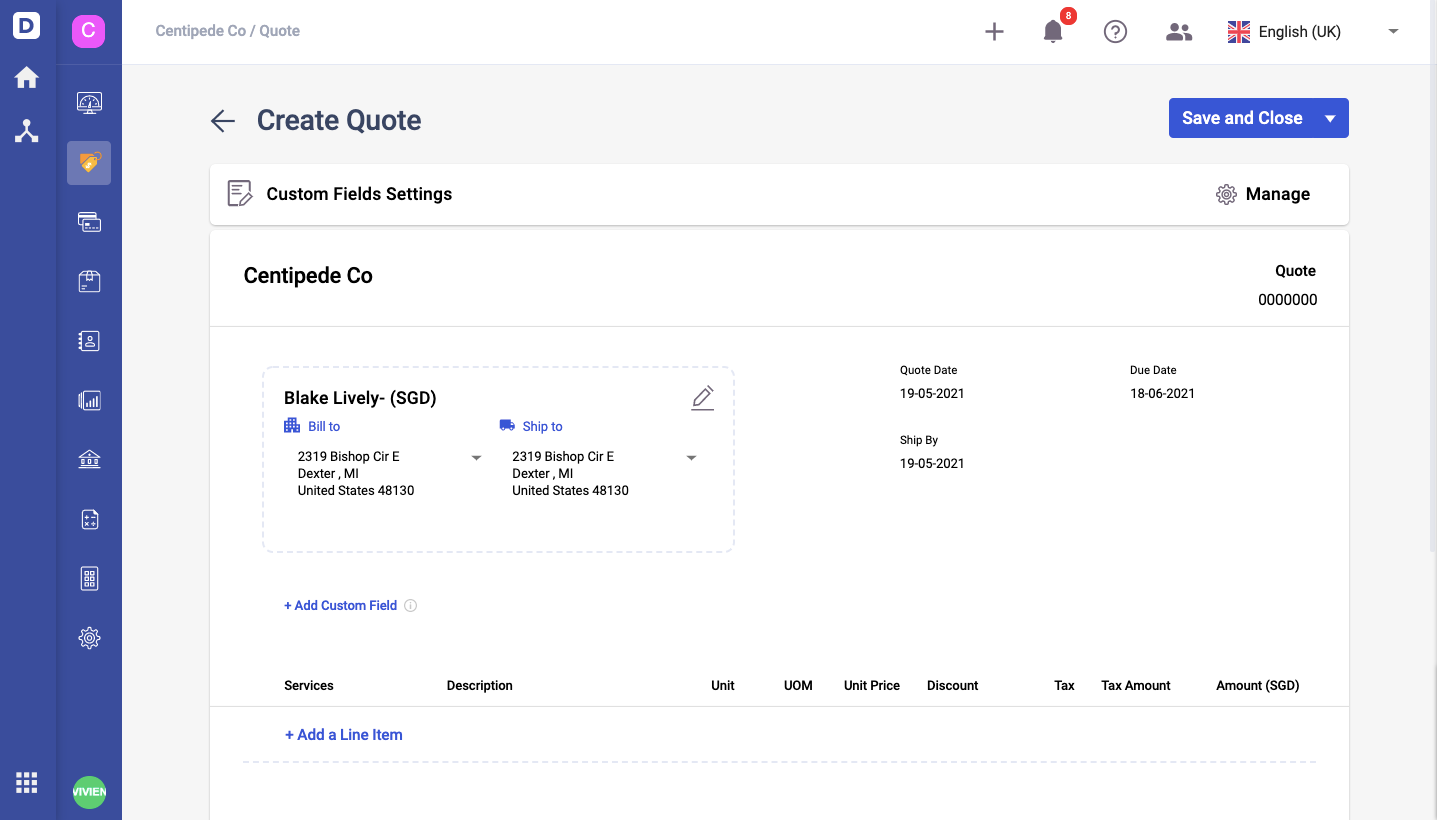Click the Create Quote page heading
The width and height of the screenshot is (1437, 820).
coord(339,120)
